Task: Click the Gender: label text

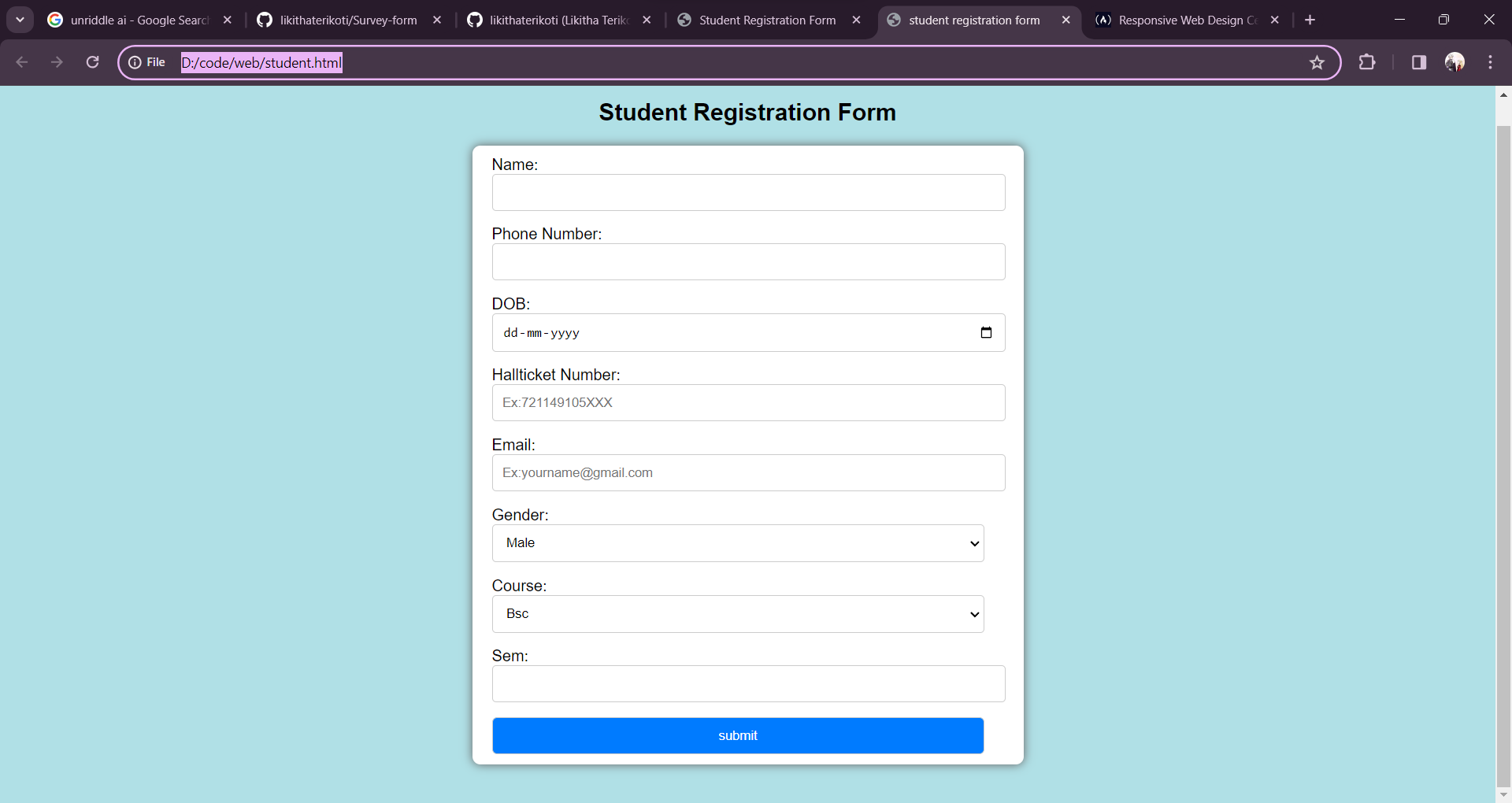Action: (520, 515)
